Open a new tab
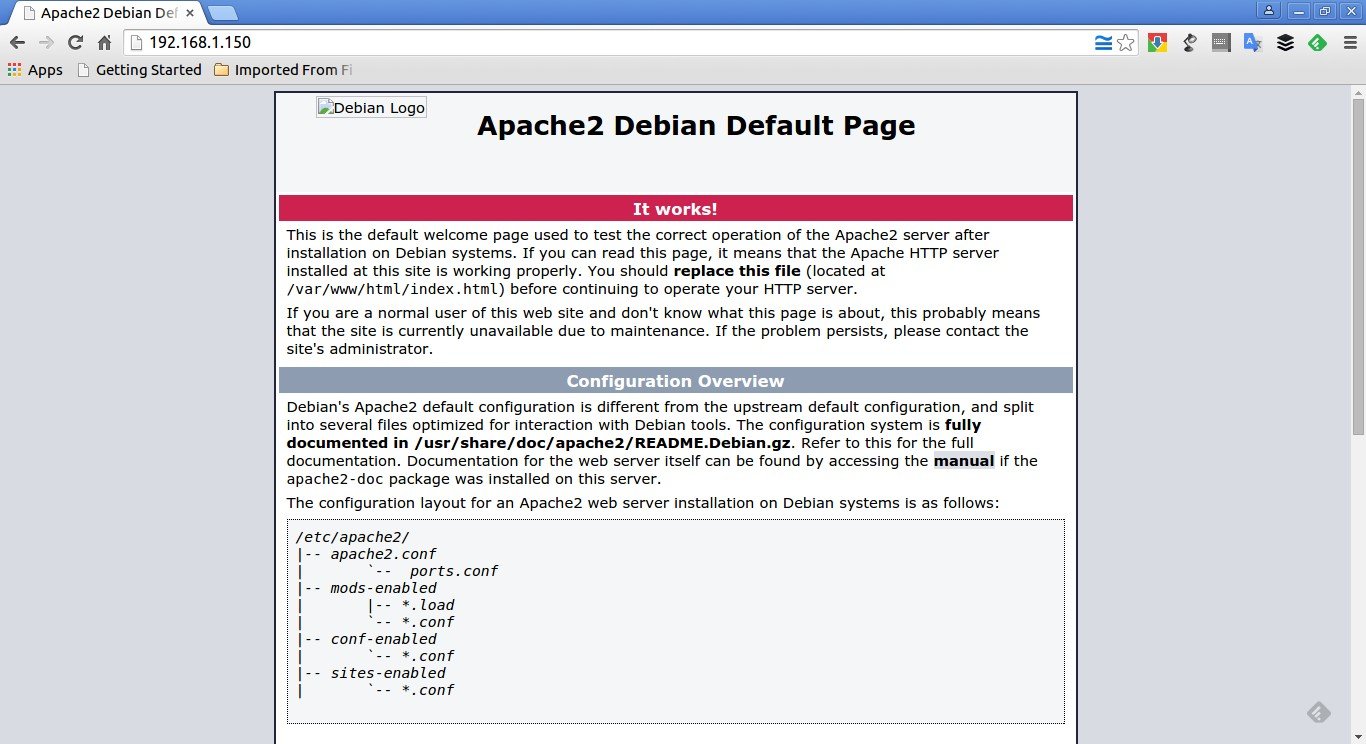 click(x=223, y=14)
